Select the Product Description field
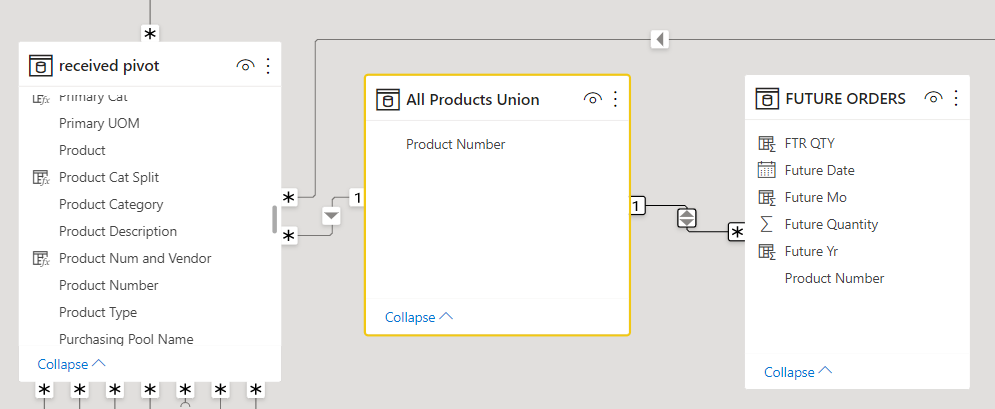This screenshot has height=409, width=995. [x=117, y=231]
